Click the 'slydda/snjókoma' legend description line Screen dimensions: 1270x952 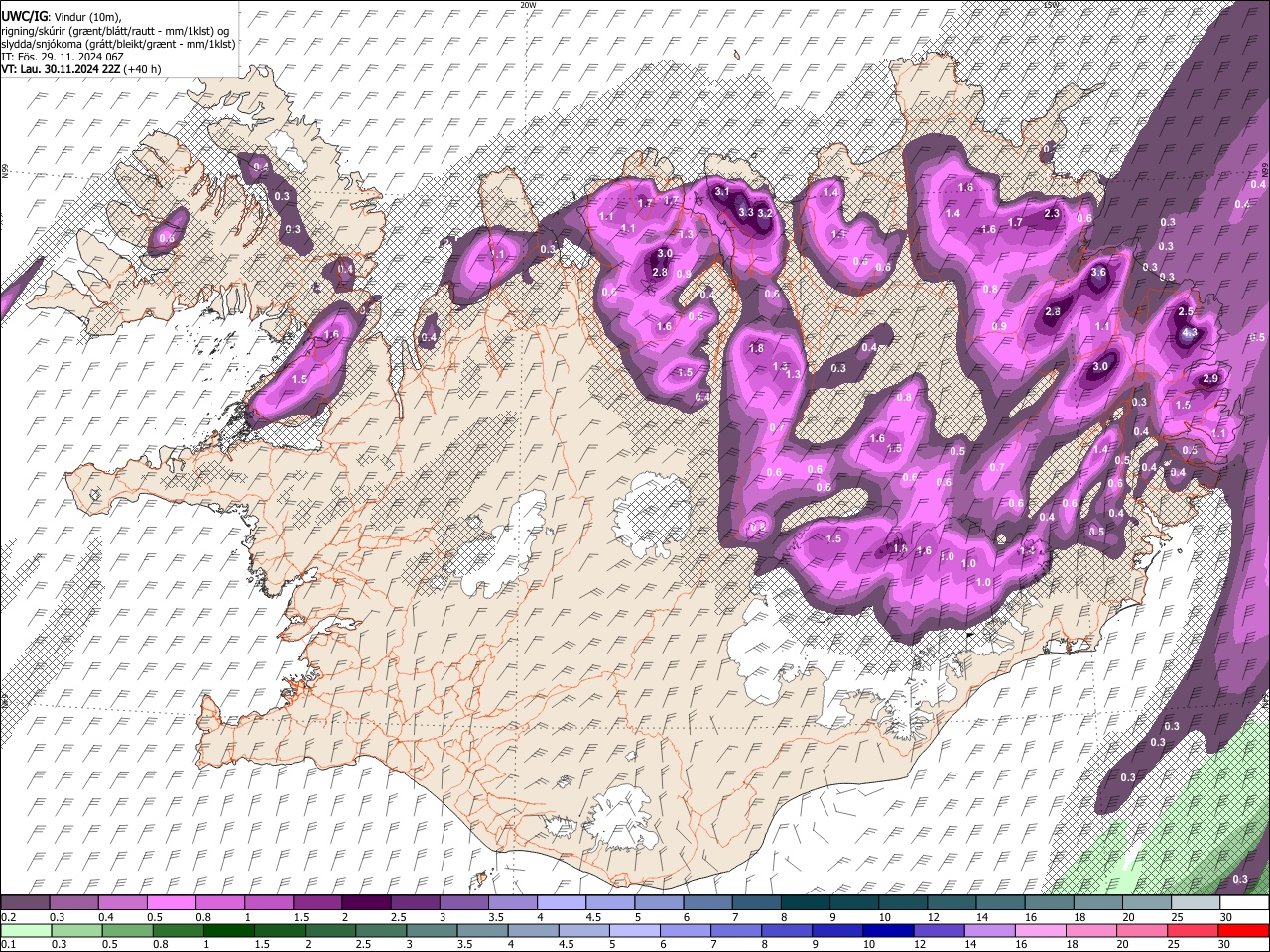[118, 44]
